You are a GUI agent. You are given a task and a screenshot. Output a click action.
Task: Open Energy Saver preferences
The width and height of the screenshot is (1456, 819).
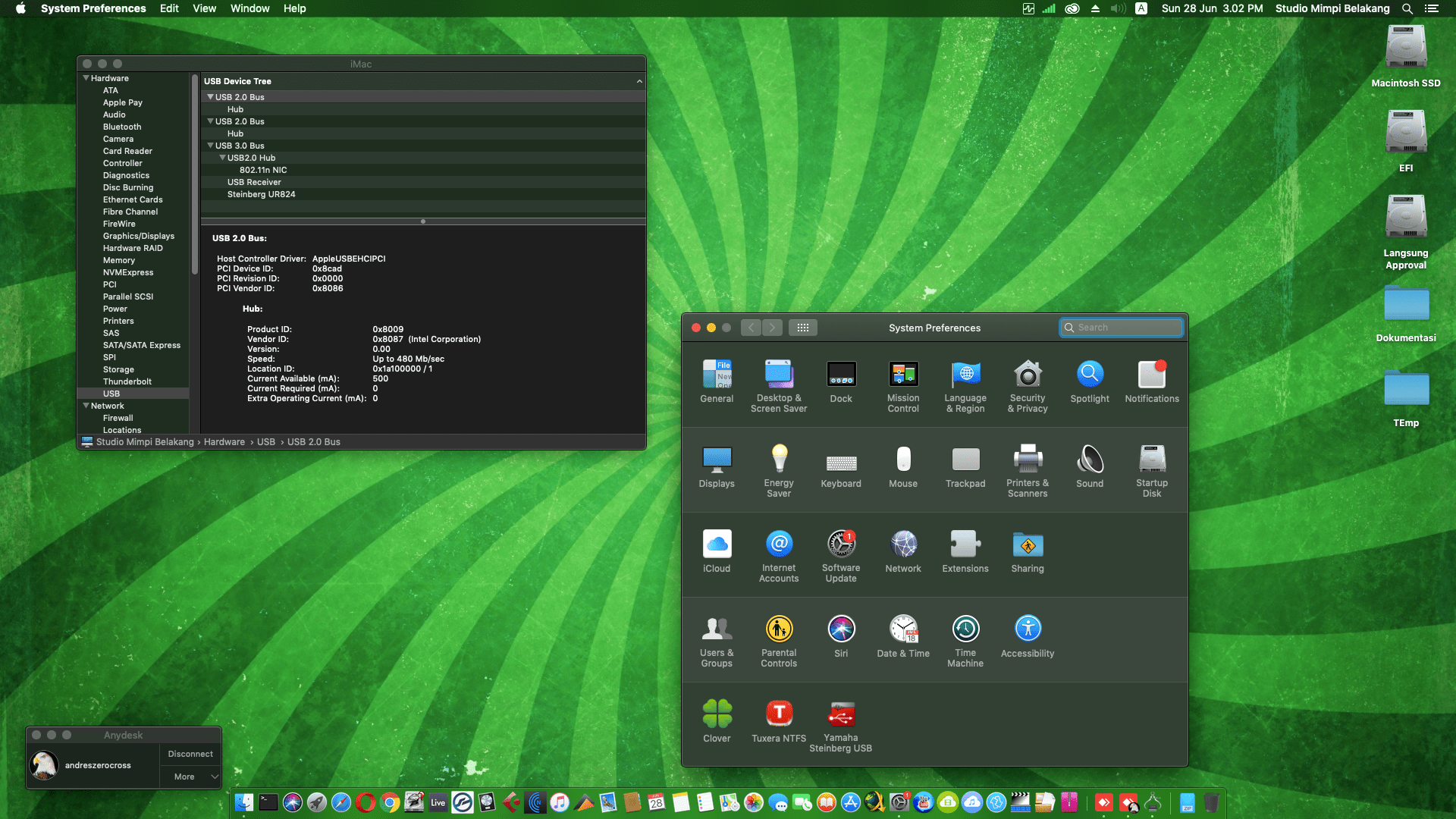pos(779,471)
